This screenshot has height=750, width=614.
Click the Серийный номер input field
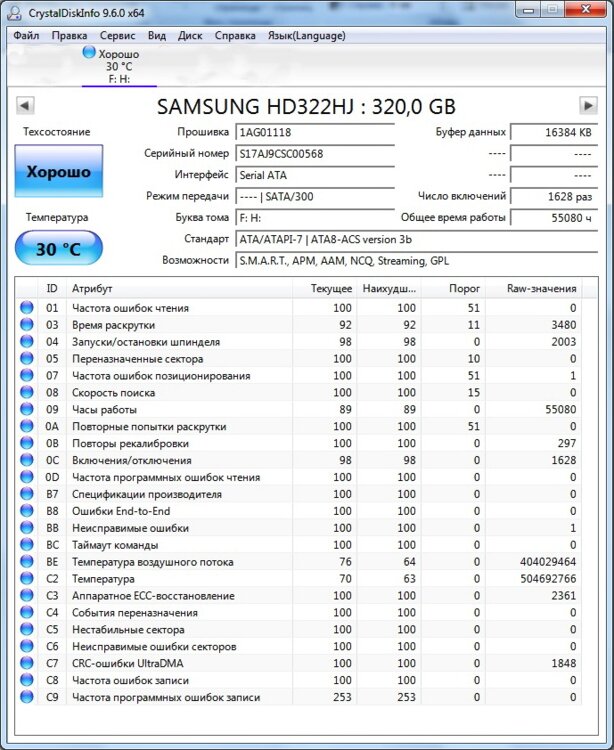click(314, 154)
